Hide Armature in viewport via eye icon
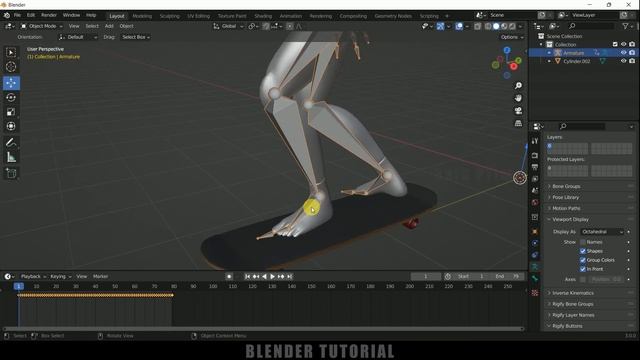 (x=623, y=53)
